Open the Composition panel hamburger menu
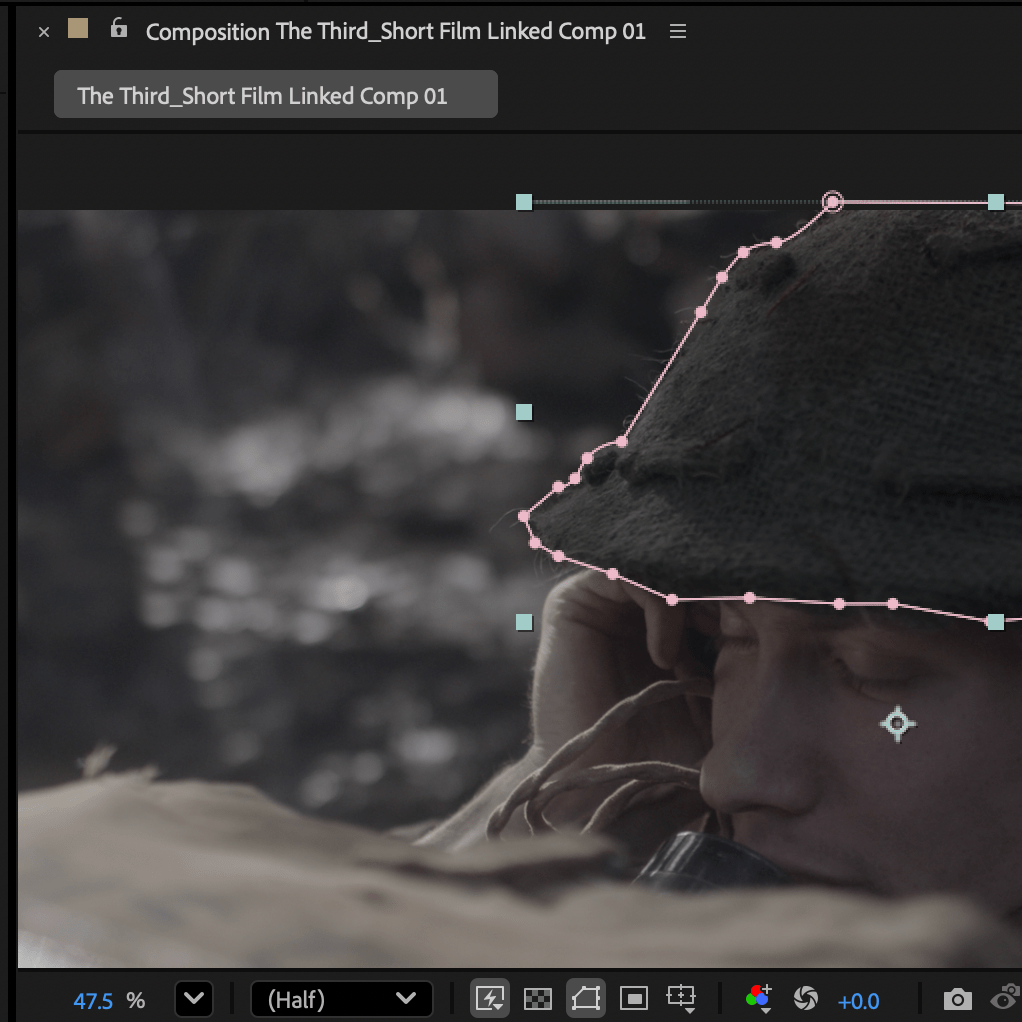This screenshot has width=1022, height=1022. pos(678,32)
